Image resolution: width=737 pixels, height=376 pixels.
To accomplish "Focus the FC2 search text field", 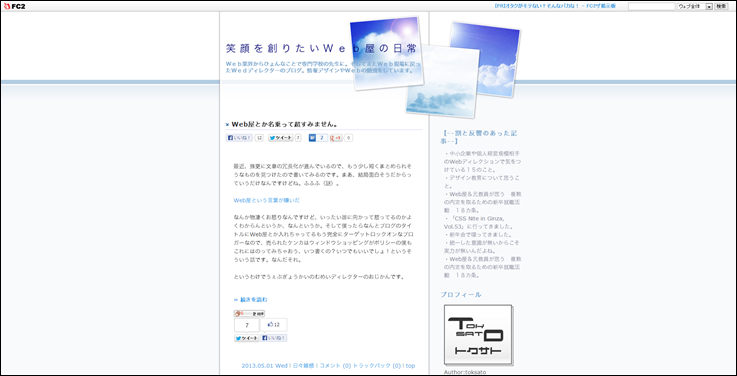I will click(x=651, y=7).
